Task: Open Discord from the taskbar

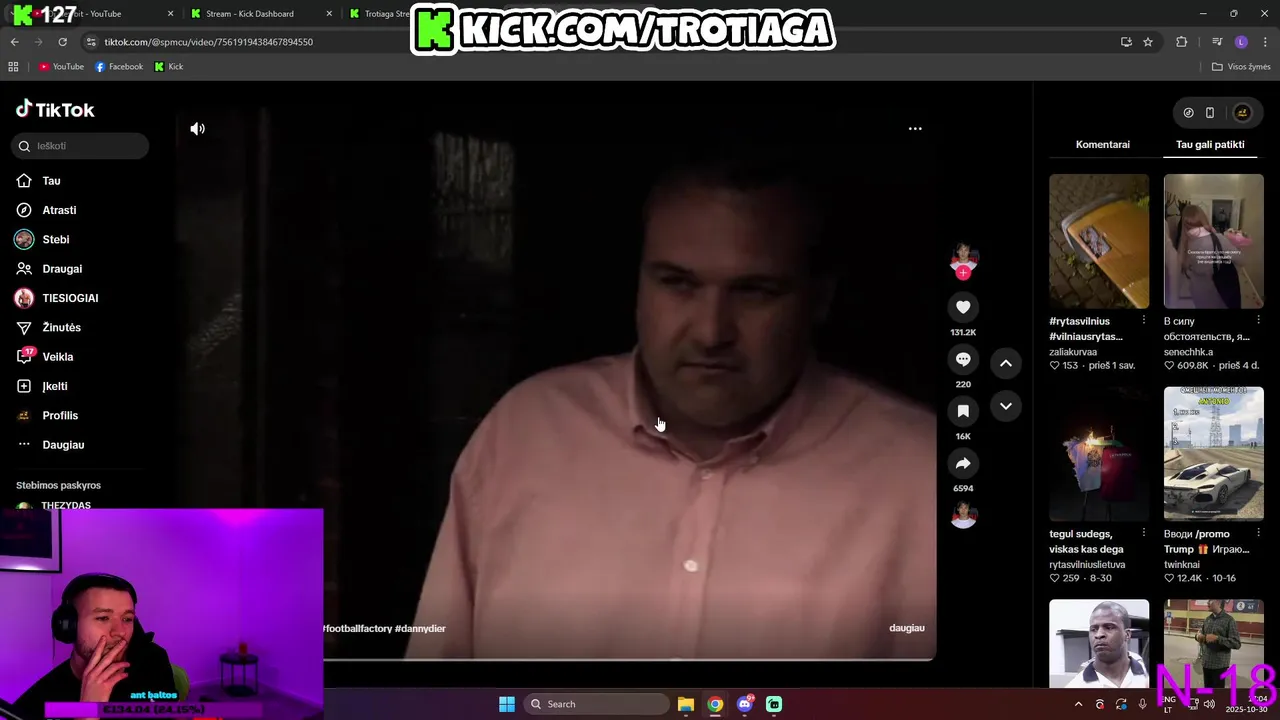Action: (x=744, y=704)
